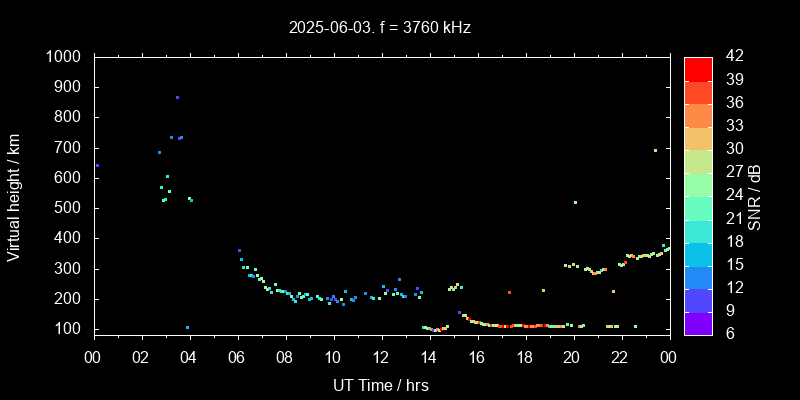Click the "SNR / dB" colorbar label
The image size is (800, 400).
click(x=754, y=196)
